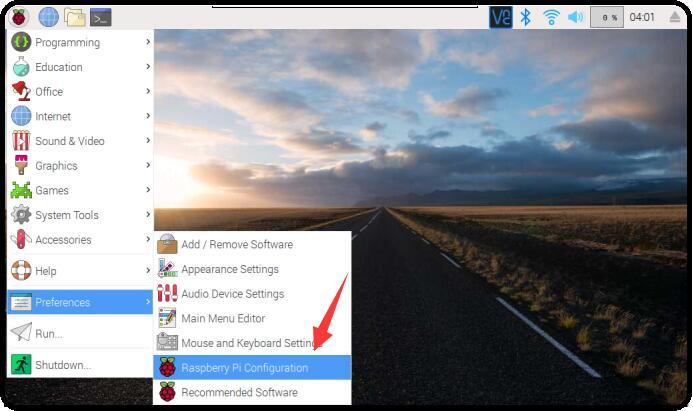
Task: Choose Shutdown... label from main menu
Action: [63, 365]
